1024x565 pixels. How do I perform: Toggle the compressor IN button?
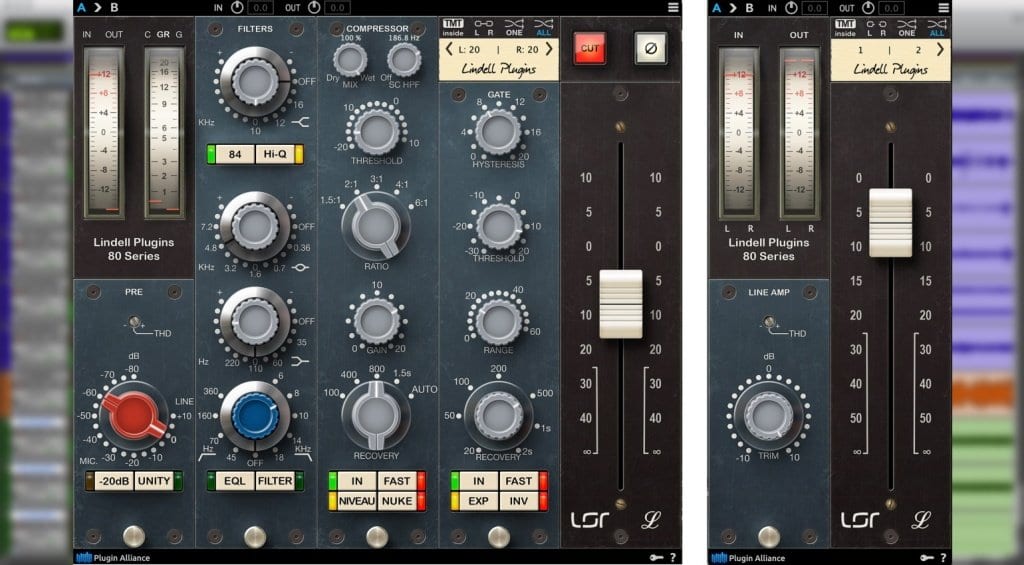pyautogui.click(x=357, y=481)
